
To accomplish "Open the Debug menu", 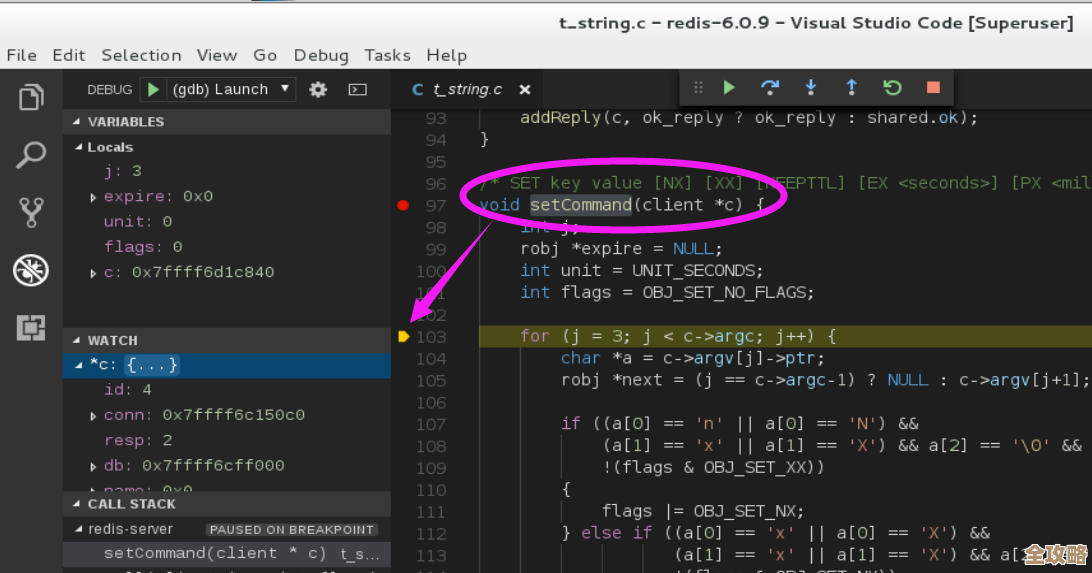I will click(321, 55).
